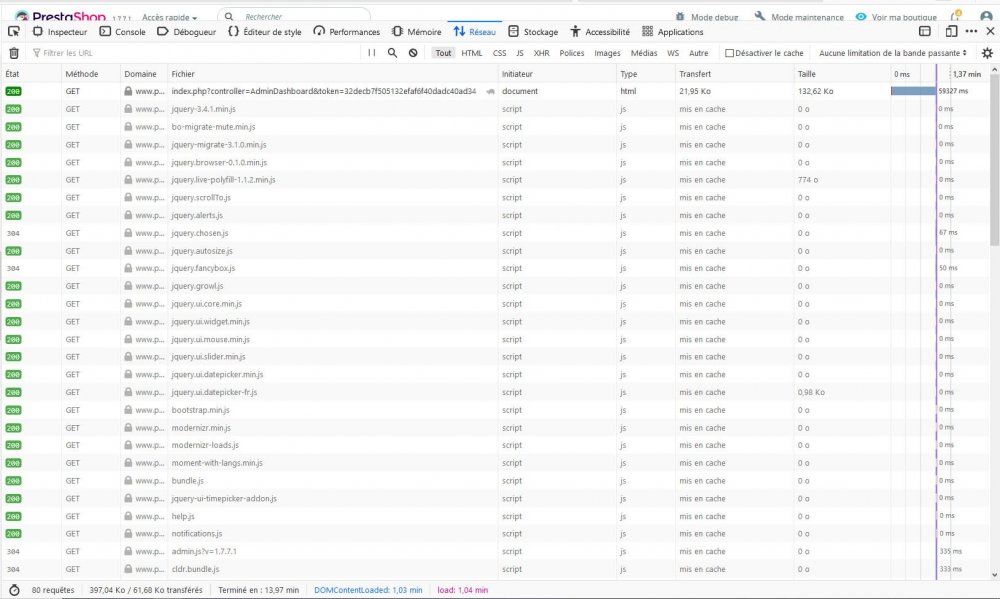Click Mode debug in PrestaShop header
1000x599 pixels.
point(707,17)
